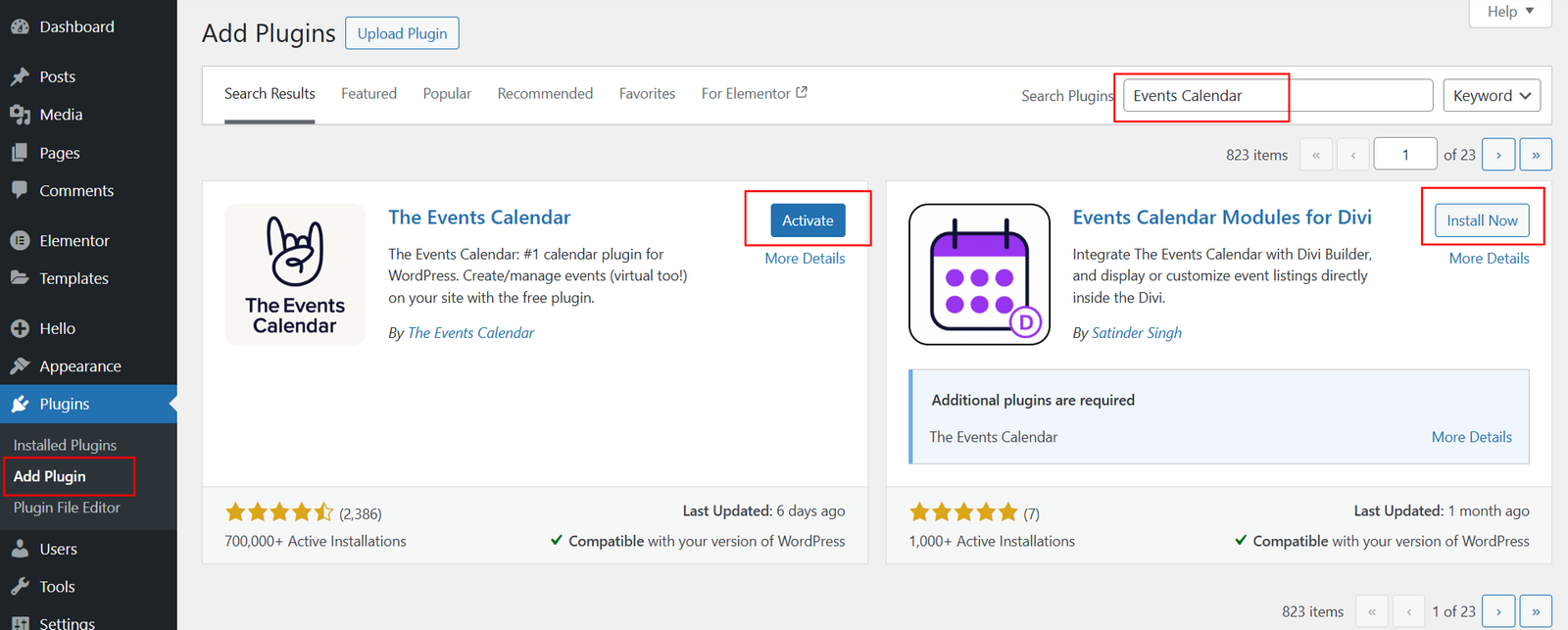Click the Upload Plugin button
The height and width of the screenshot is (630, 1568).
tap(402, 33)
